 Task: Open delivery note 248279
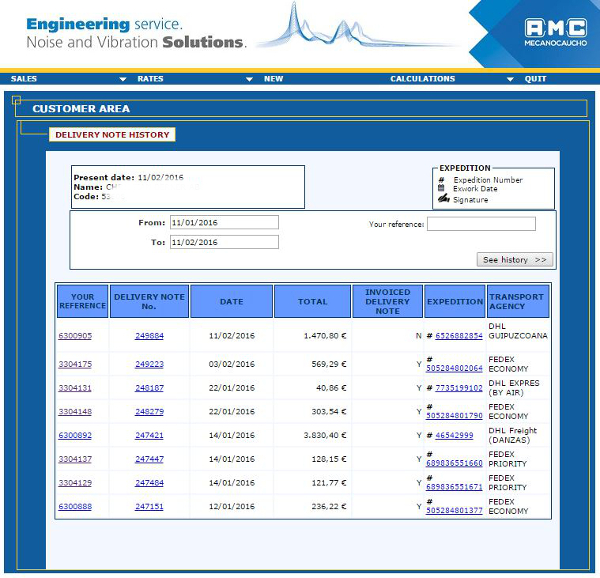click(x=149, y=412)
